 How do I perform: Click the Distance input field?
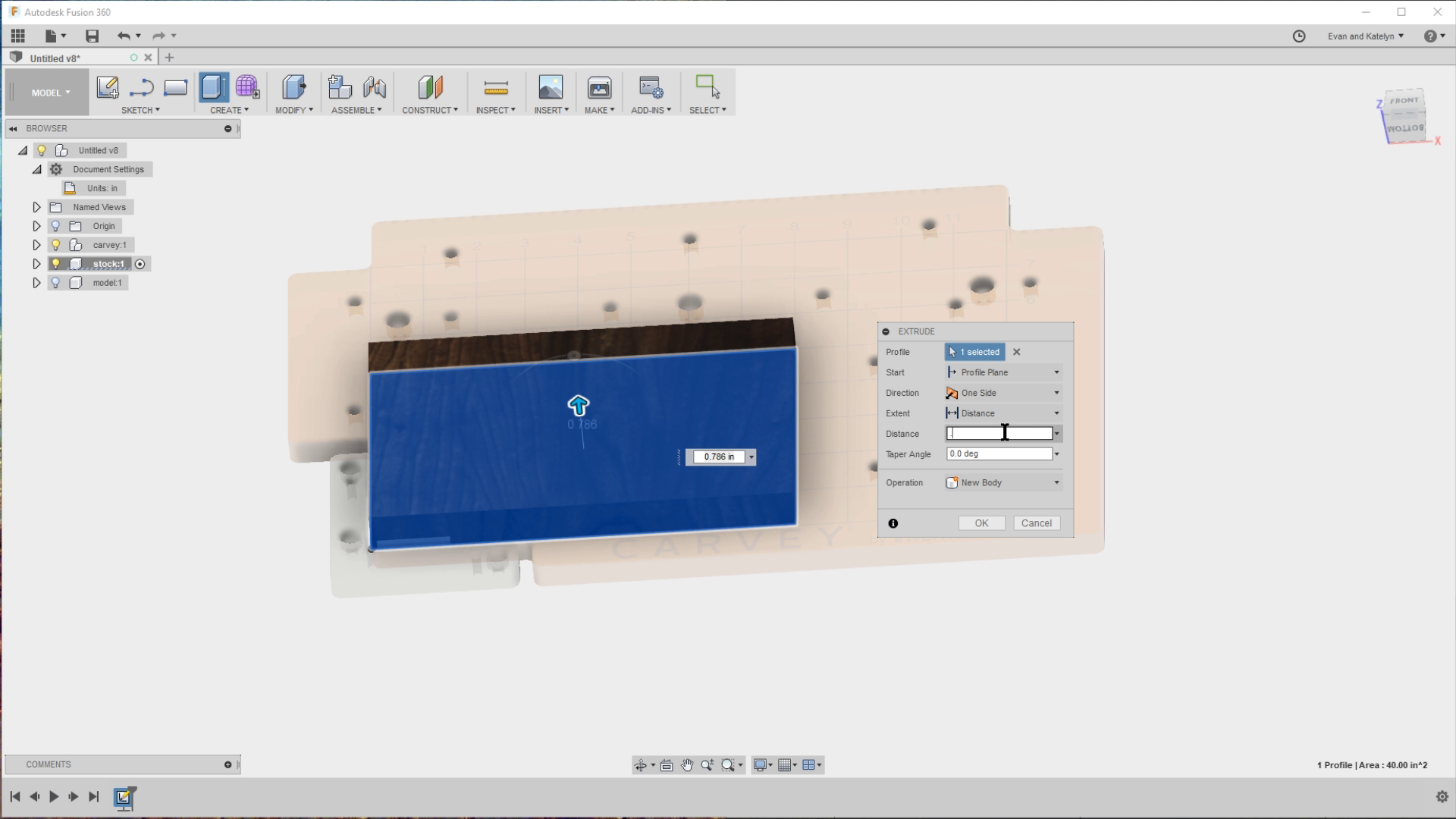(999, 433)
